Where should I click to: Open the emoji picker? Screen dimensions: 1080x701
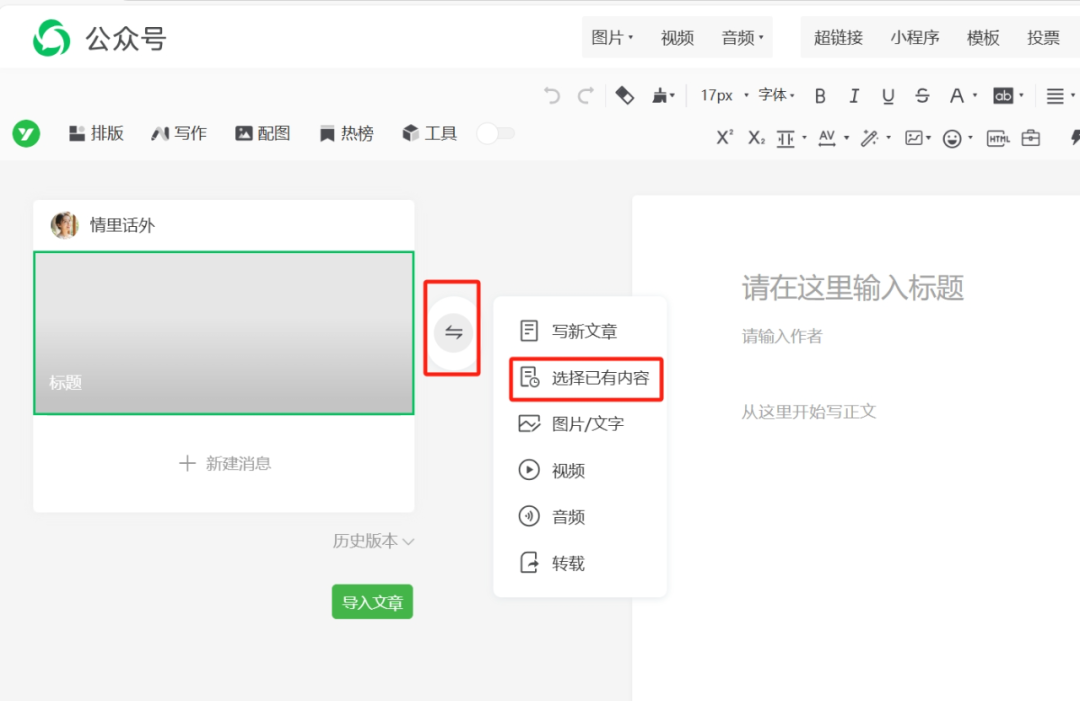pos(952,139)
